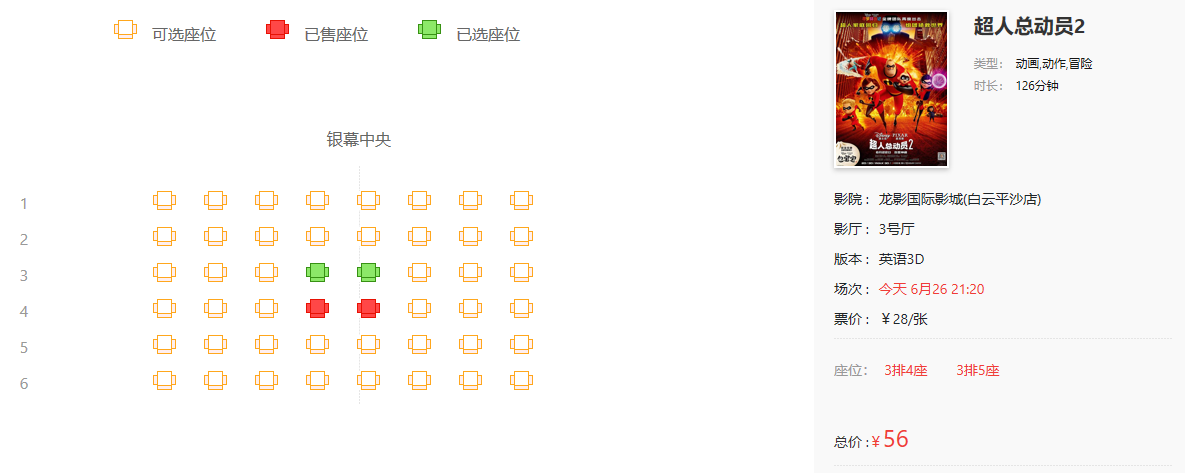Click the 3排4座 selected seat label
The width and height of the screenshot is (1185, 473).
pyautogui.click(x=905, y=371)
